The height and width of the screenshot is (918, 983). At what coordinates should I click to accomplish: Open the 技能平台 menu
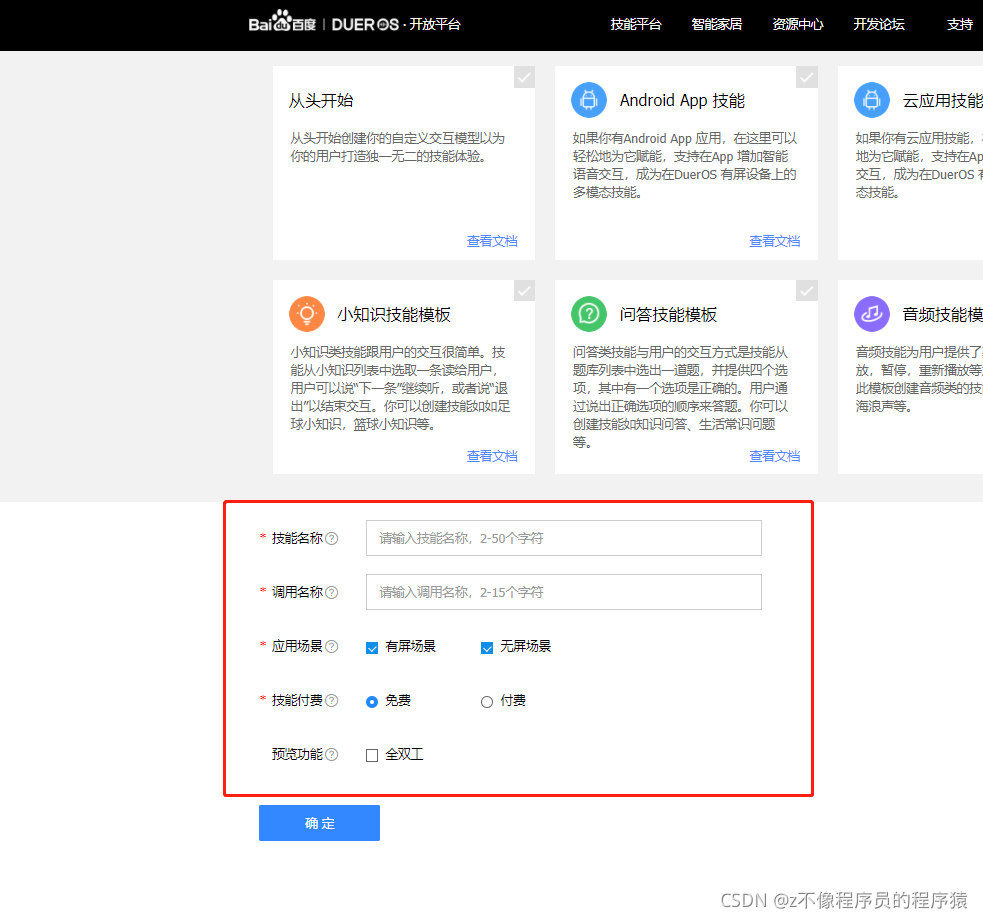tap(636, 24)
